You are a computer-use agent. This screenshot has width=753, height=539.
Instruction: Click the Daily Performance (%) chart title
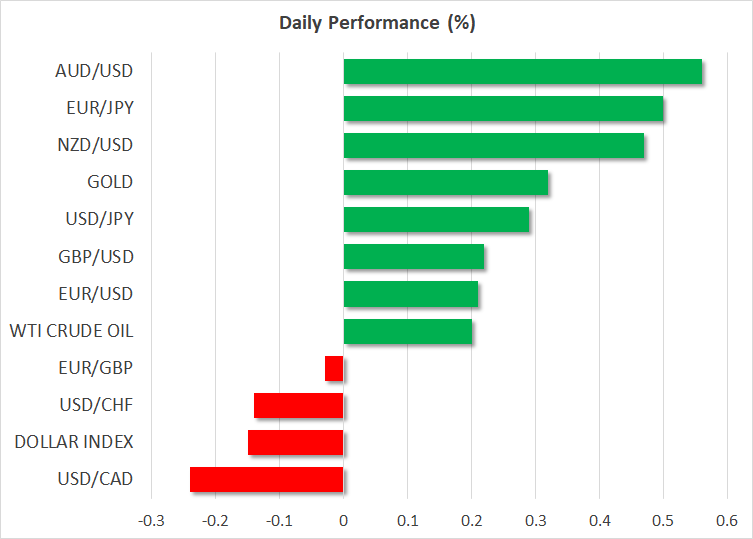(x=376, y=23)
